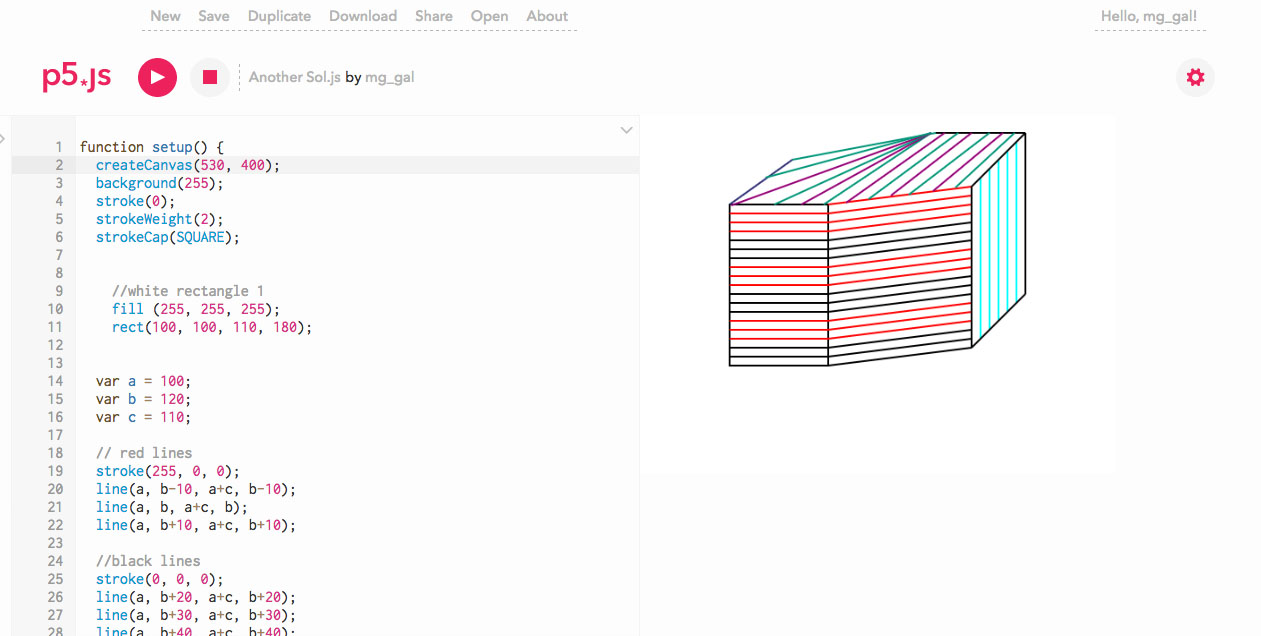Click the 'stroke(0);' code line
The height and width of the screenshot is (636, 1261).
(136, 201)
